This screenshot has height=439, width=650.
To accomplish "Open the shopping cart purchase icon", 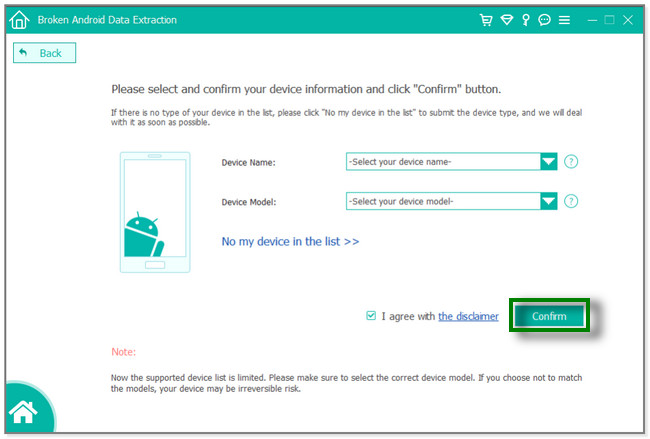I will click(x=486, y=19).
